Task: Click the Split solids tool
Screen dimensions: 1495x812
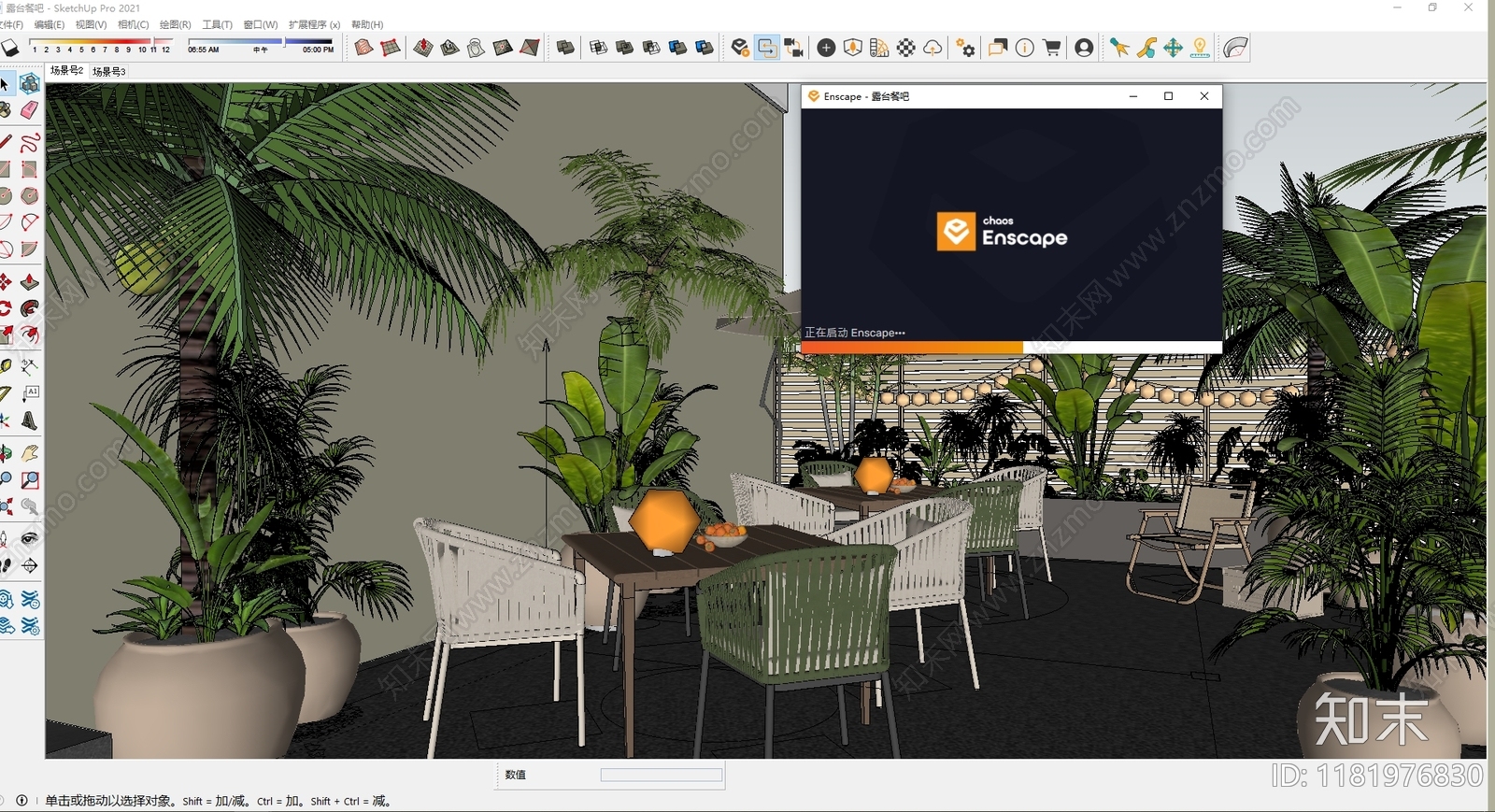Action: click(705, 48)
